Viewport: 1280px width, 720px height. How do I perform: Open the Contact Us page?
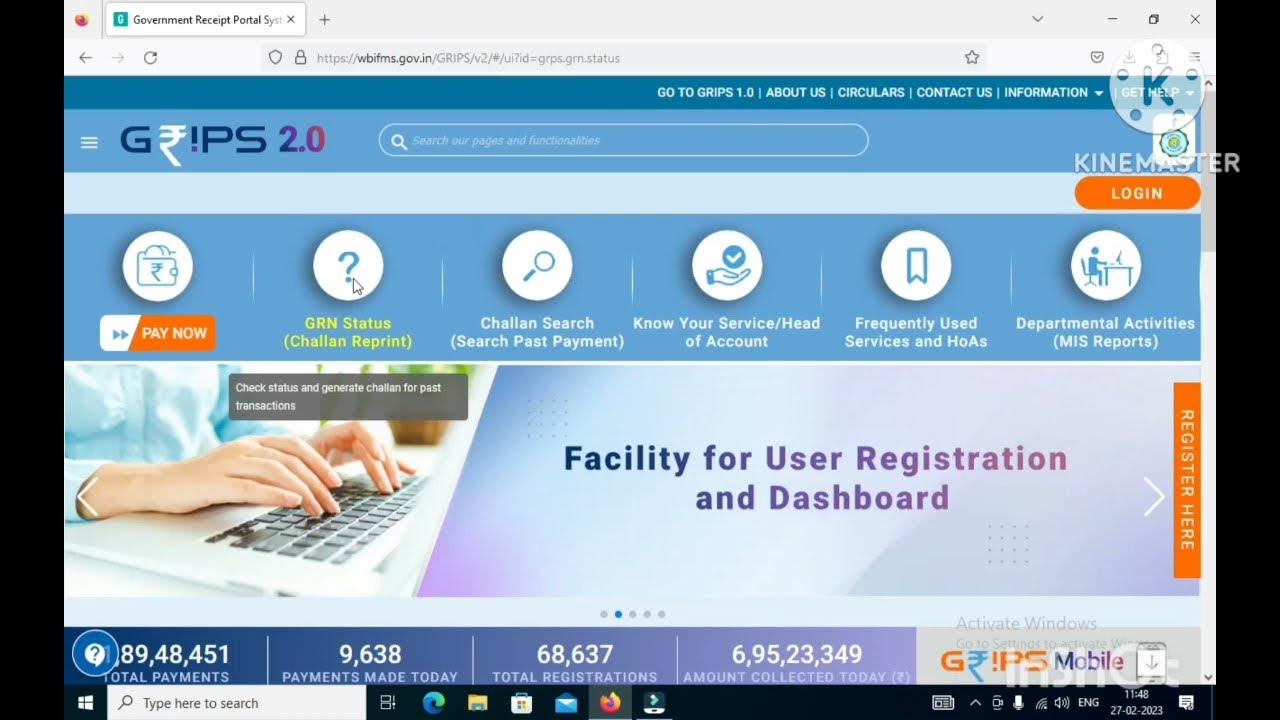click(954, 92)
